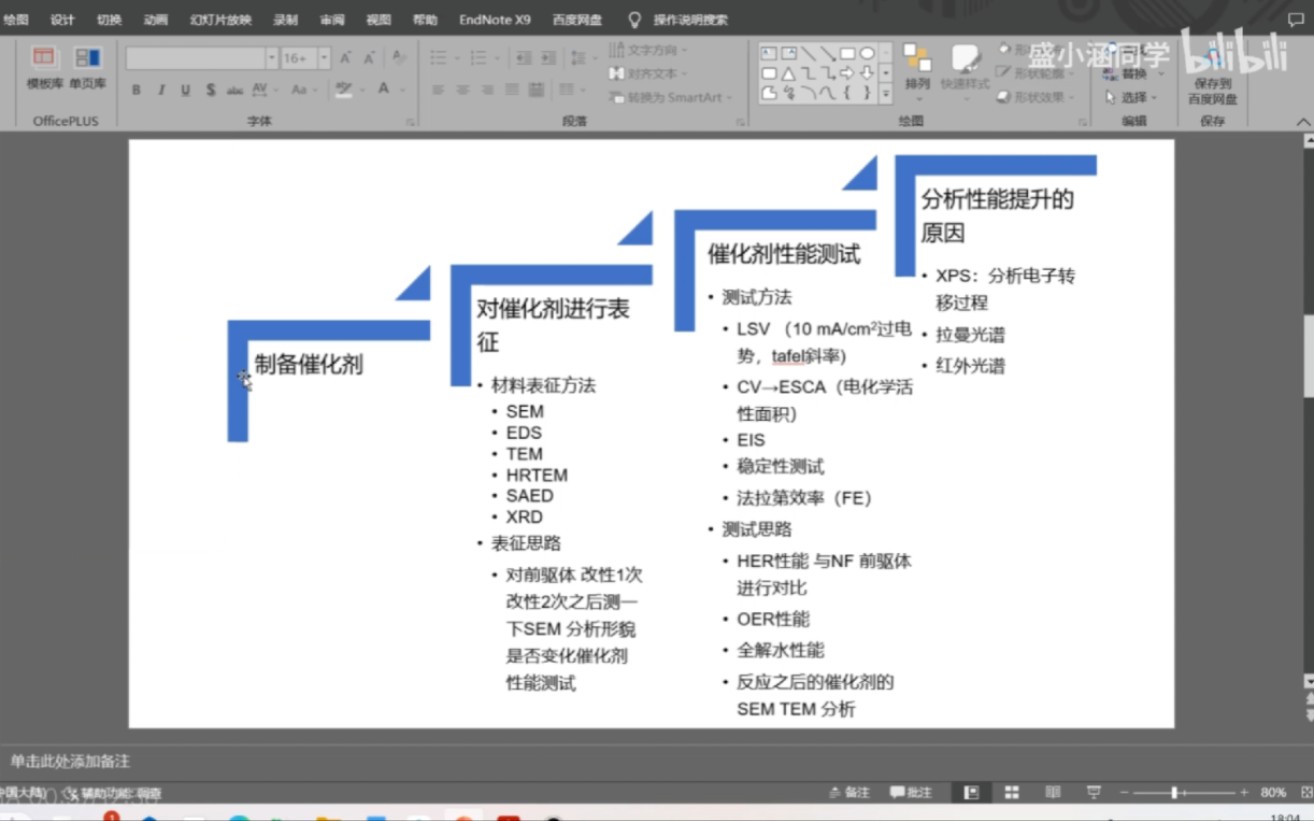Image resolution: width=1314 pixels, height=821 pixels.
Task: Justify the paragraph text
Action: (x=511, y=90)
